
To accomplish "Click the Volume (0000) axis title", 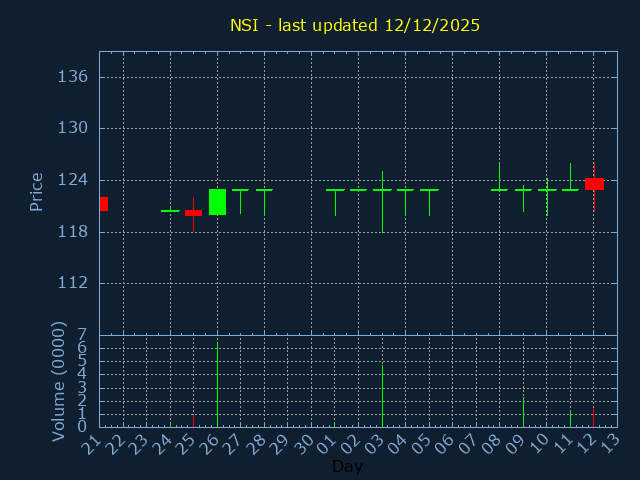I will point(59,381).
